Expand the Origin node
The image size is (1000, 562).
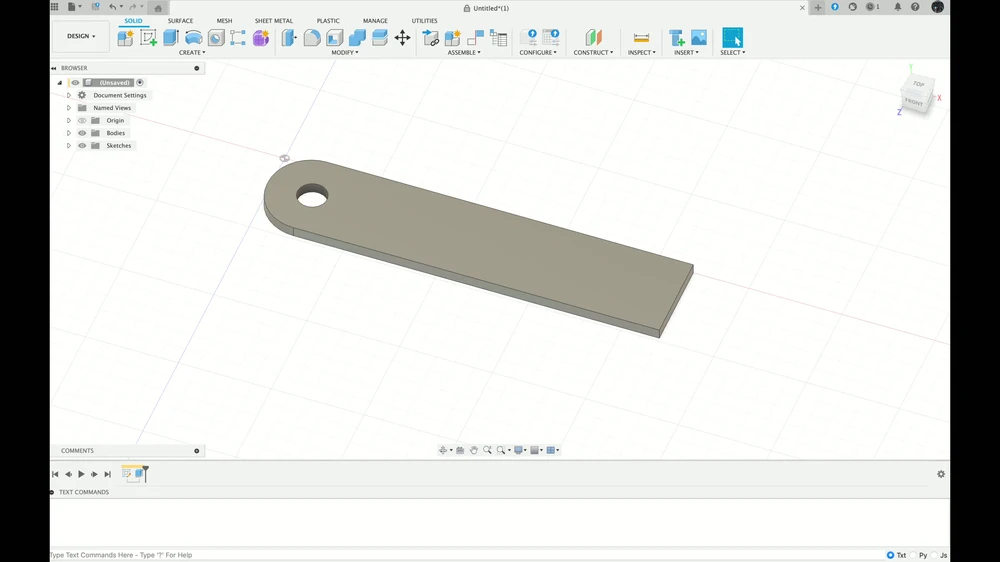[x=69, y=121]
